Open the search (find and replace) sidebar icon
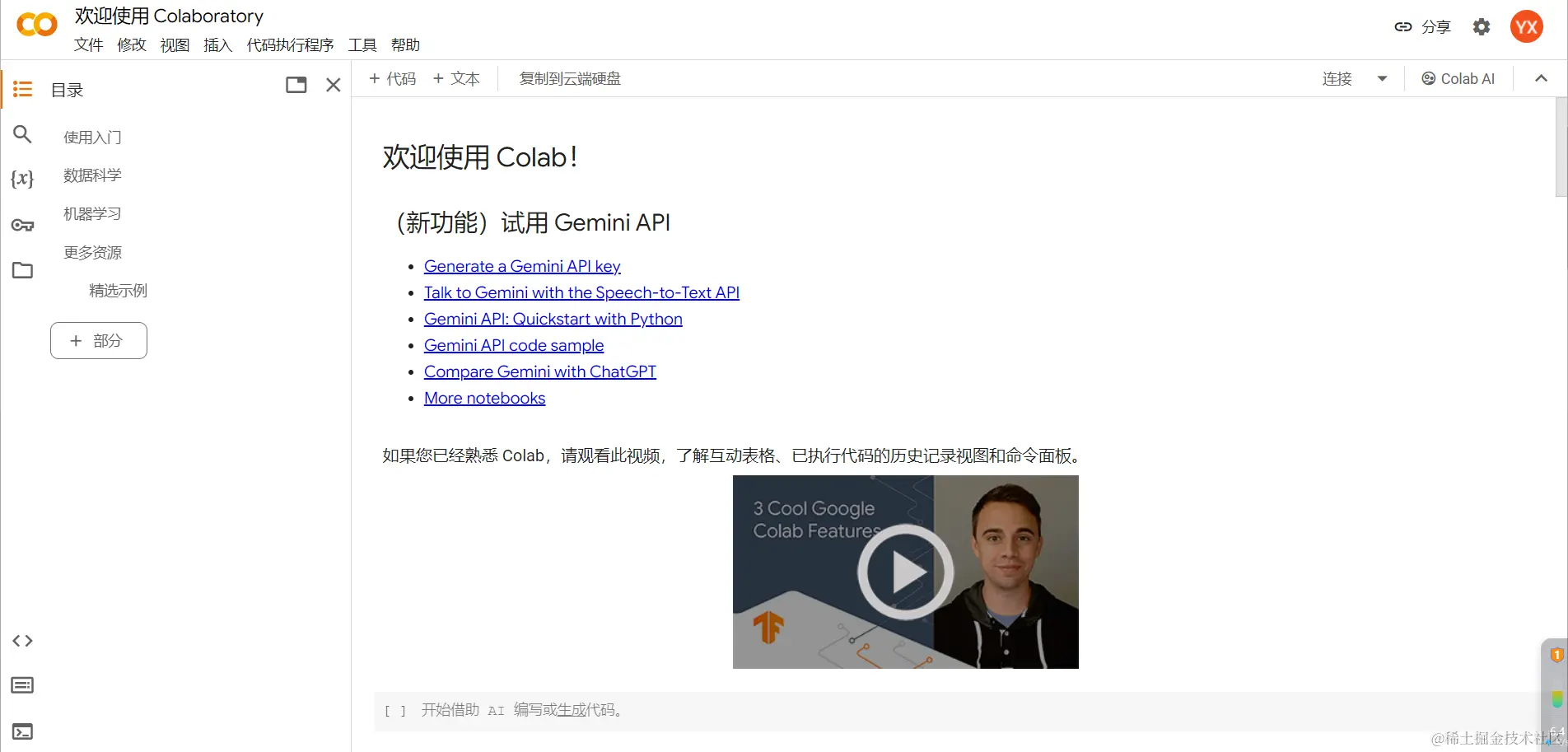 tap(22, 134)
